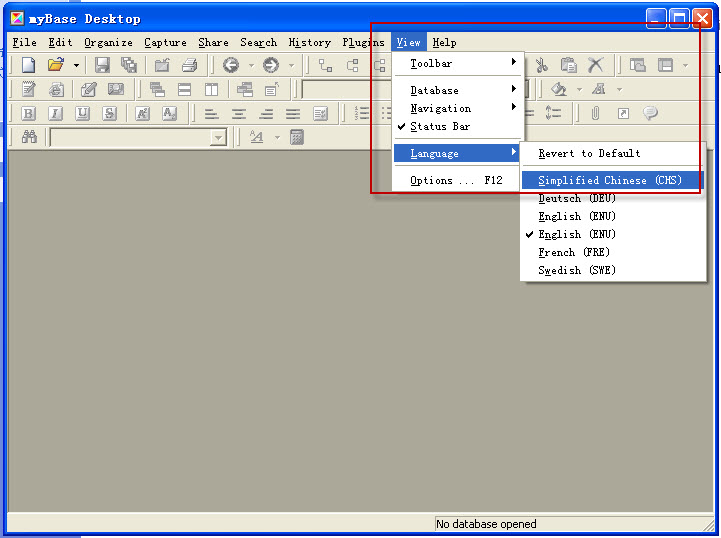
Task: Click the add child tree node icon
Action: coord(326,65)
